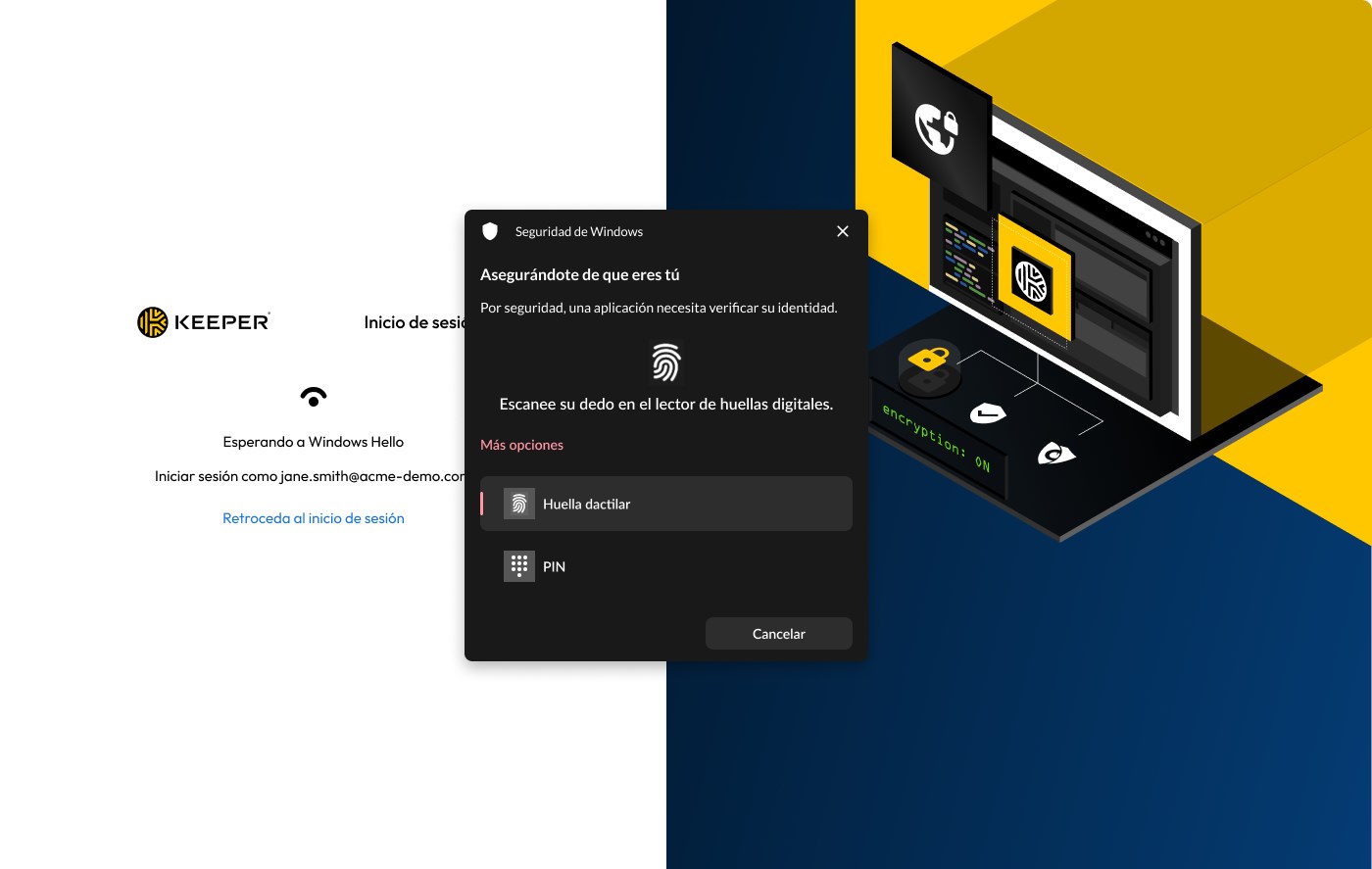Cancel the Windows Hello verification

click(779, 634)
